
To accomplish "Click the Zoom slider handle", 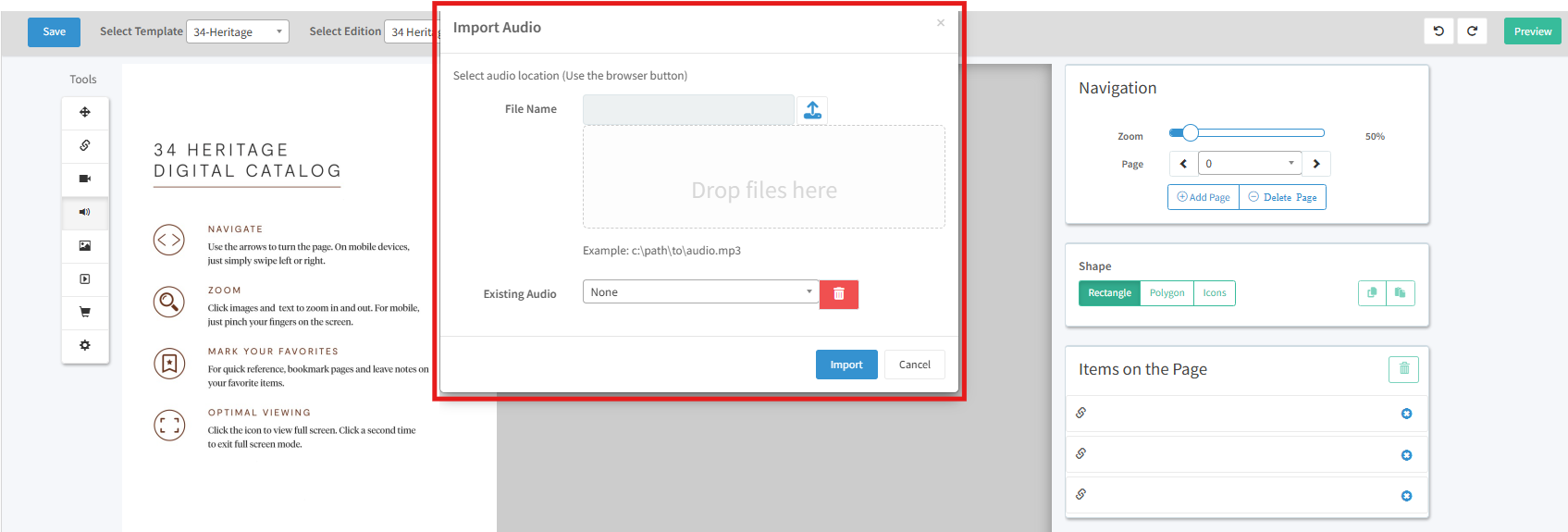I will pos(1191,133).
